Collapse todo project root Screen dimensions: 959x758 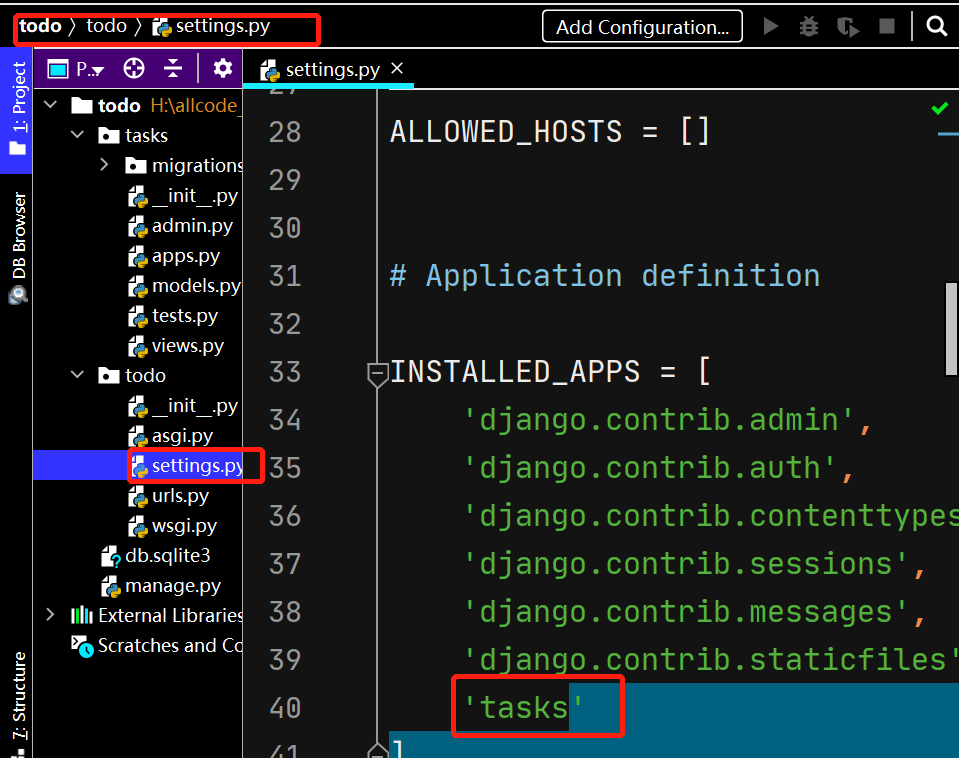51,105
